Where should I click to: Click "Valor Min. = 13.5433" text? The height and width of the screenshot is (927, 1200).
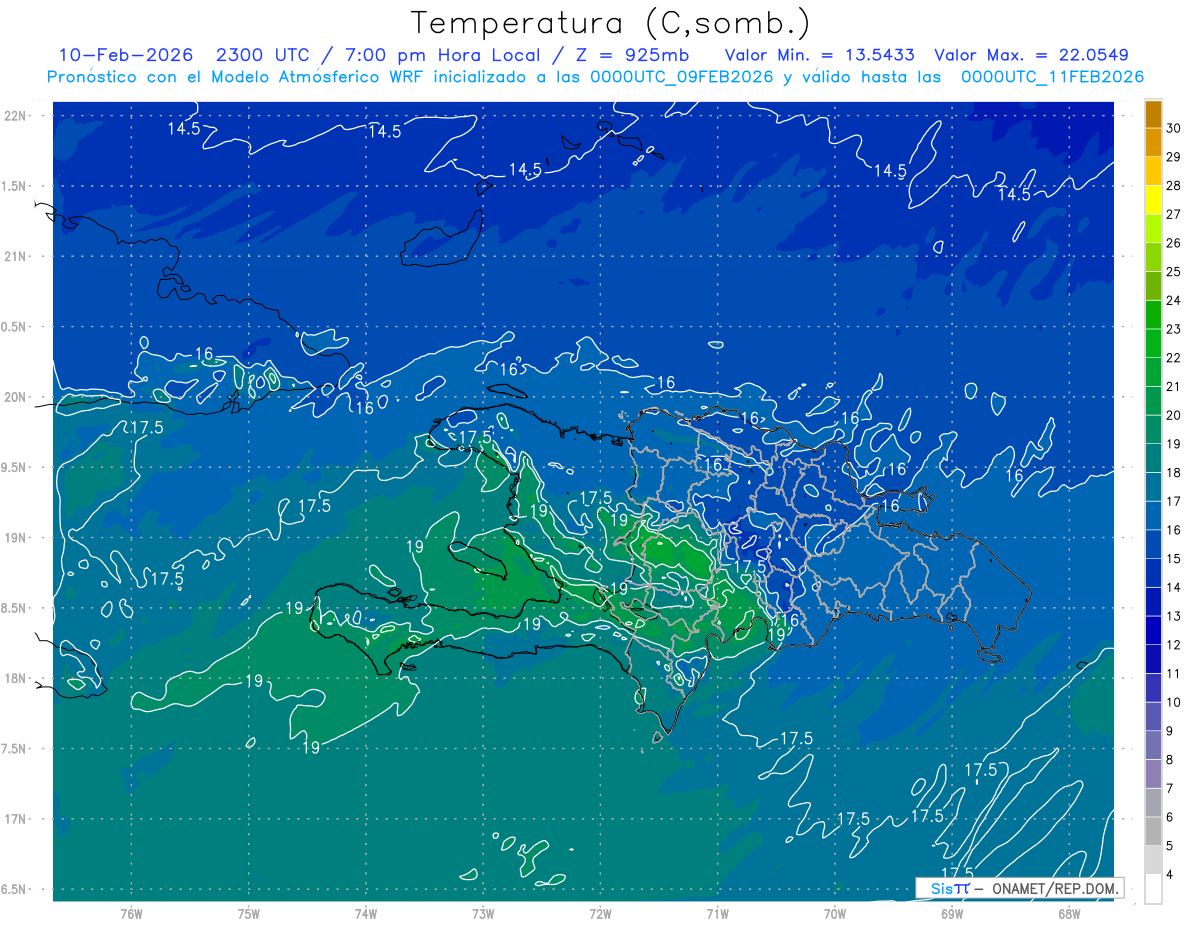(821, 55)
